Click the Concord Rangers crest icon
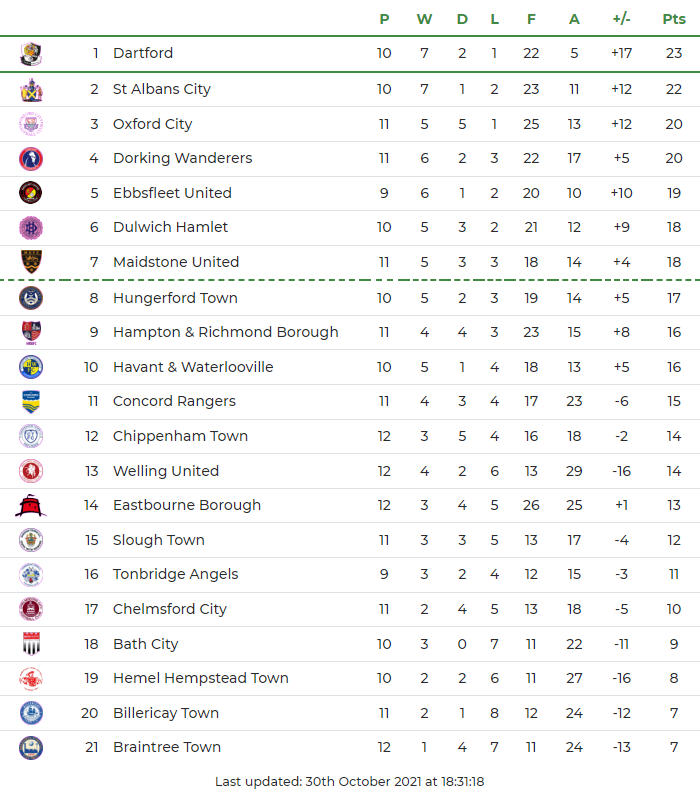This screenshot has height=795, width=700. (31, 401)
